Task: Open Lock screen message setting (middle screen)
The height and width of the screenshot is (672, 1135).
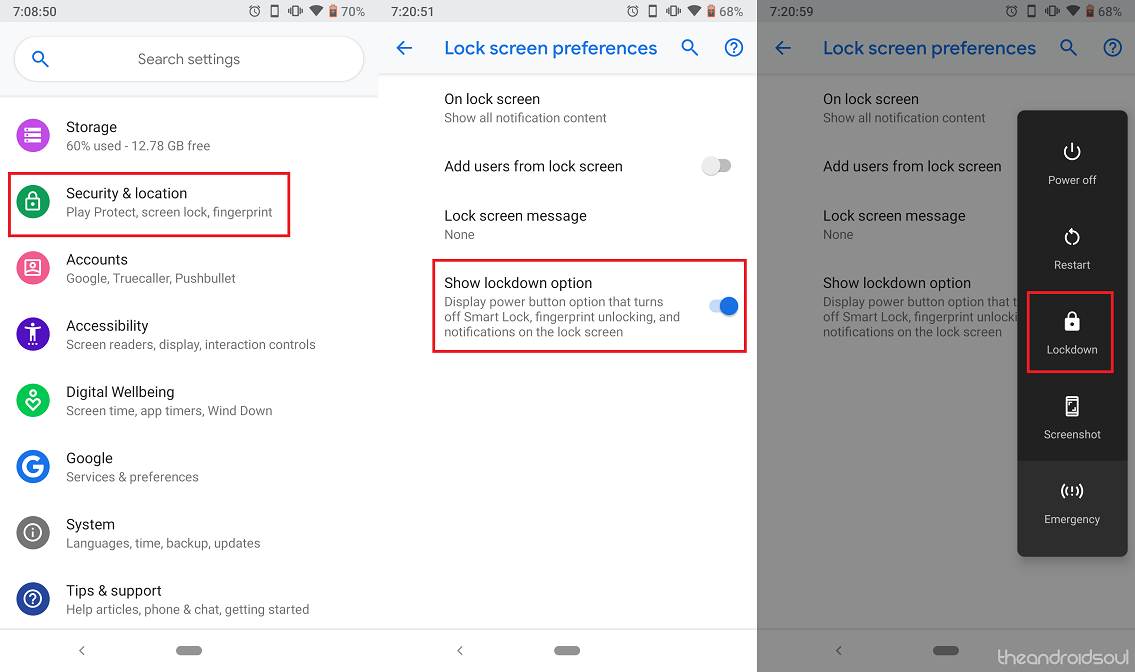Action: [x=568, y=224]
